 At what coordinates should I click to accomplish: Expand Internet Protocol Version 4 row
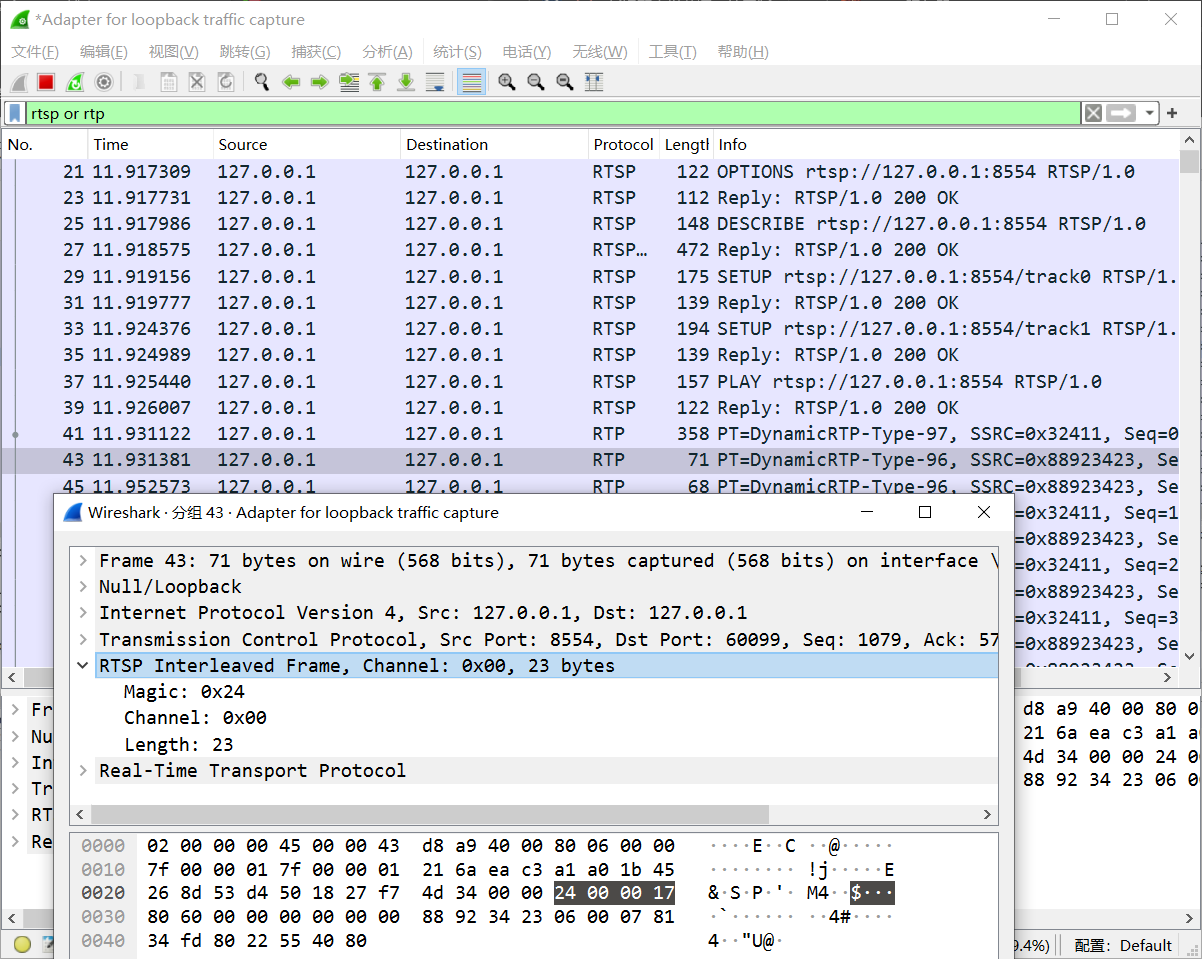[x=83, y=613]
